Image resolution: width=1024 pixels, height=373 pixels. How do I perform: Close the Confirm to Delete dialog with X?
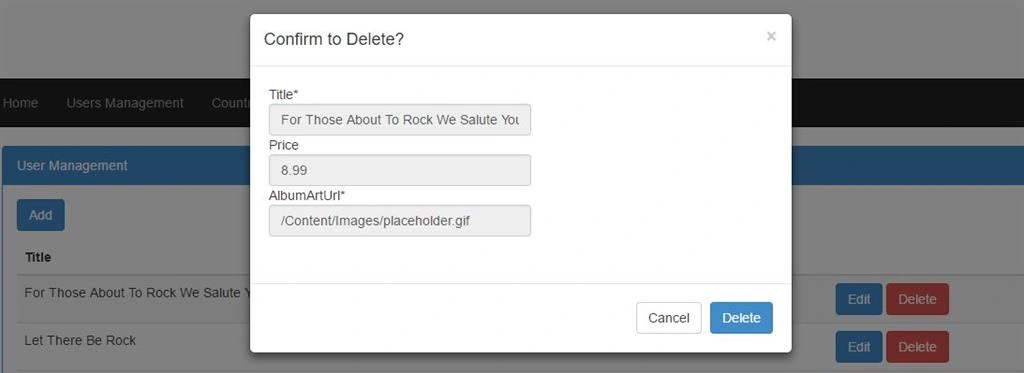[771, 37]
